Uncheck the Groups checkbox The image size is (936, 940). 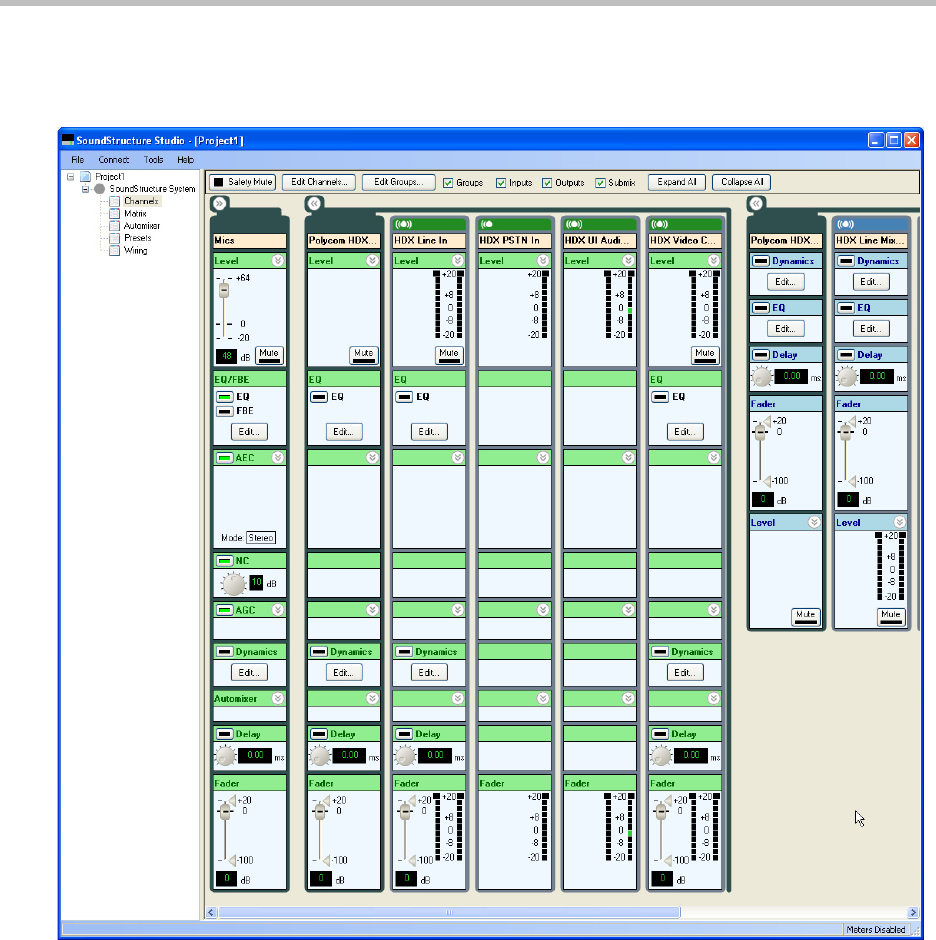tap(449, 183)
